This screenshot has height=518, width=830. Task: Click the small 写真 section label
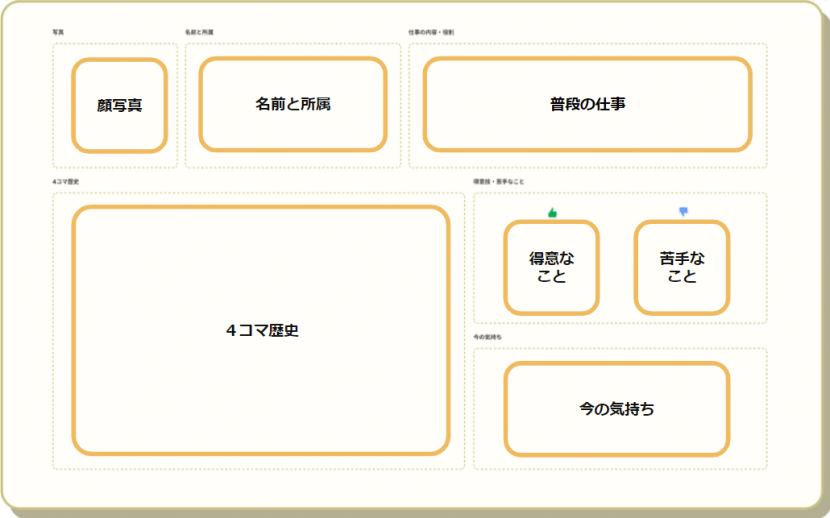pyautogui.click(x=58, y=32)
